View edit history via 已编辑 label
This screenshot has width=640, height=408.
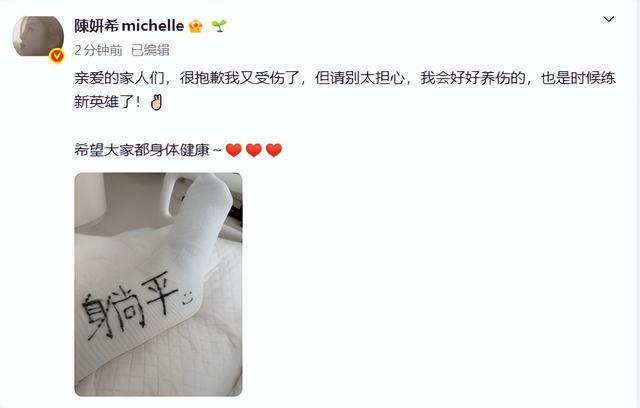(x=150, y=50)
